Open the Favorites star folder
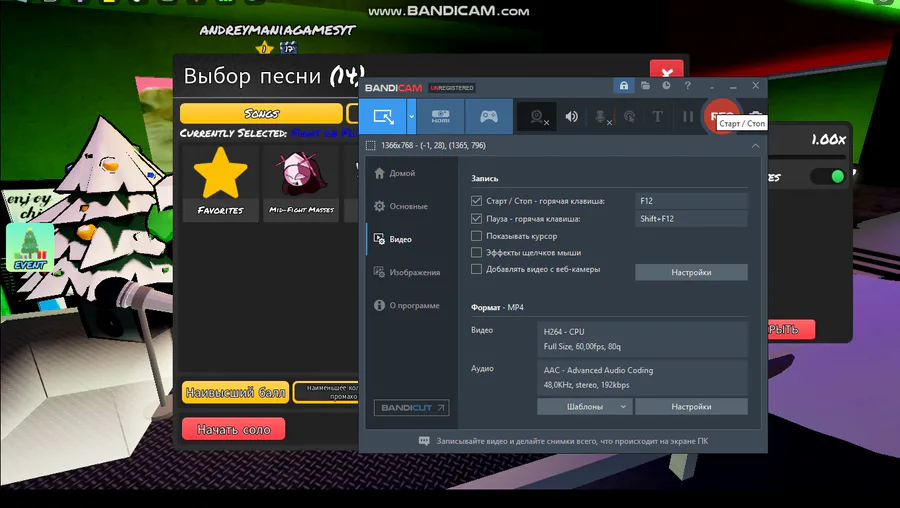This screenshot has height=508, width=900. (220, 183)
